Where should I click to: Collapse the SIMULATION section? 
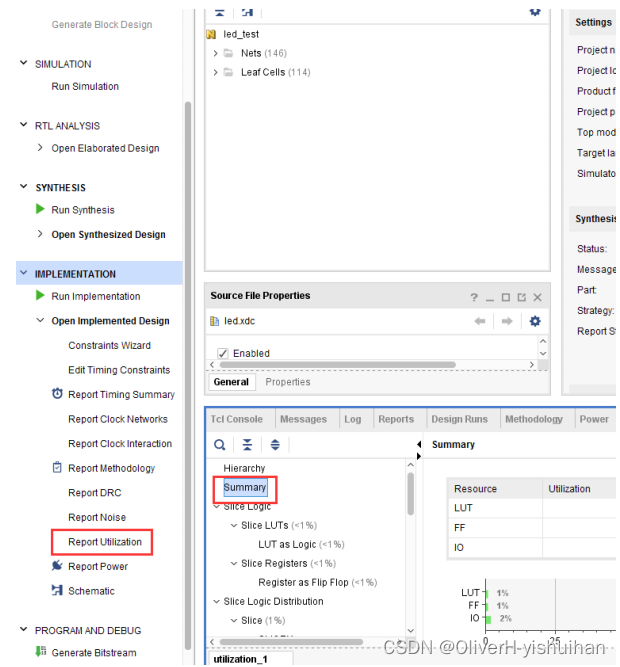[x=24, y=63]
